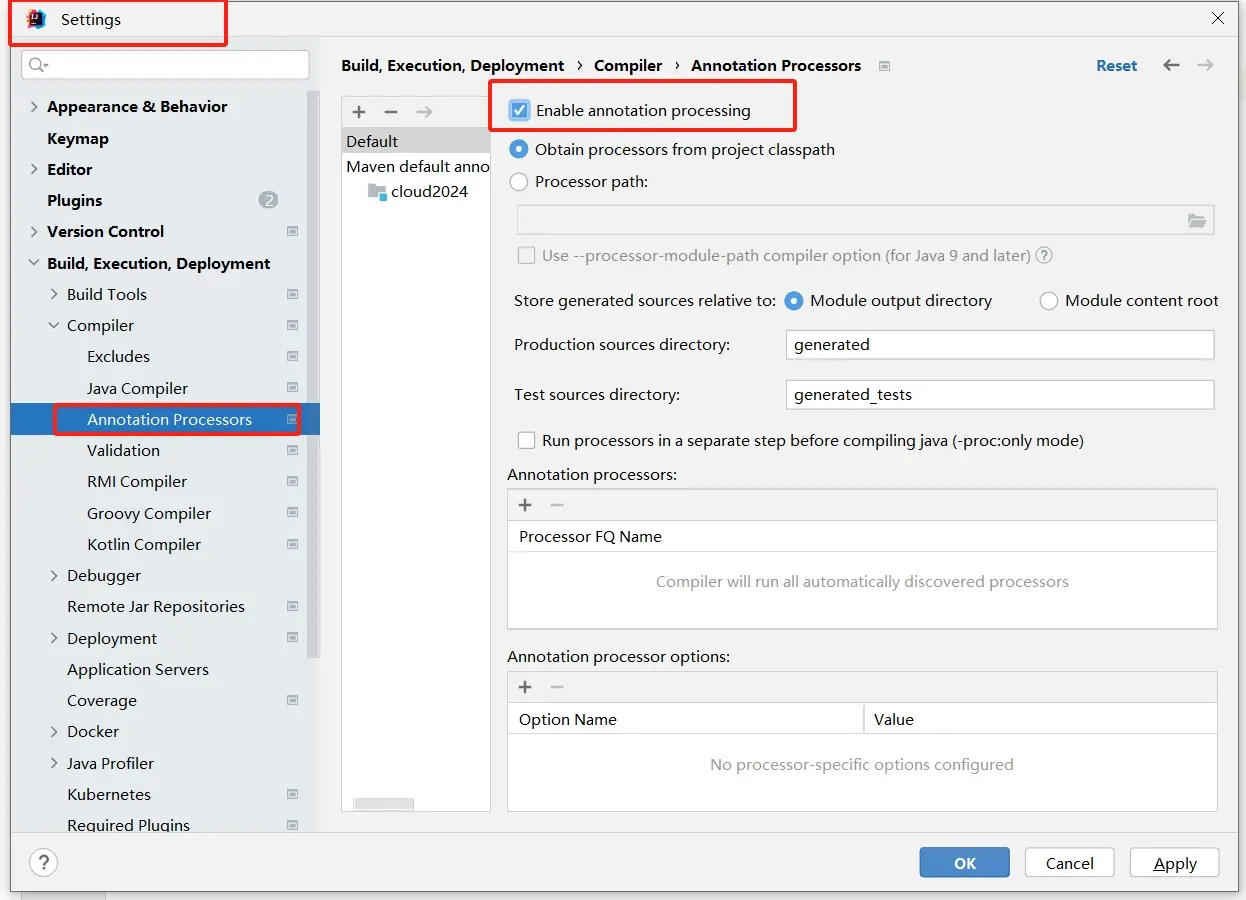Click the copy-profile arrow icon
This screenshot has height=900, width=1246.
coord(423,112)
